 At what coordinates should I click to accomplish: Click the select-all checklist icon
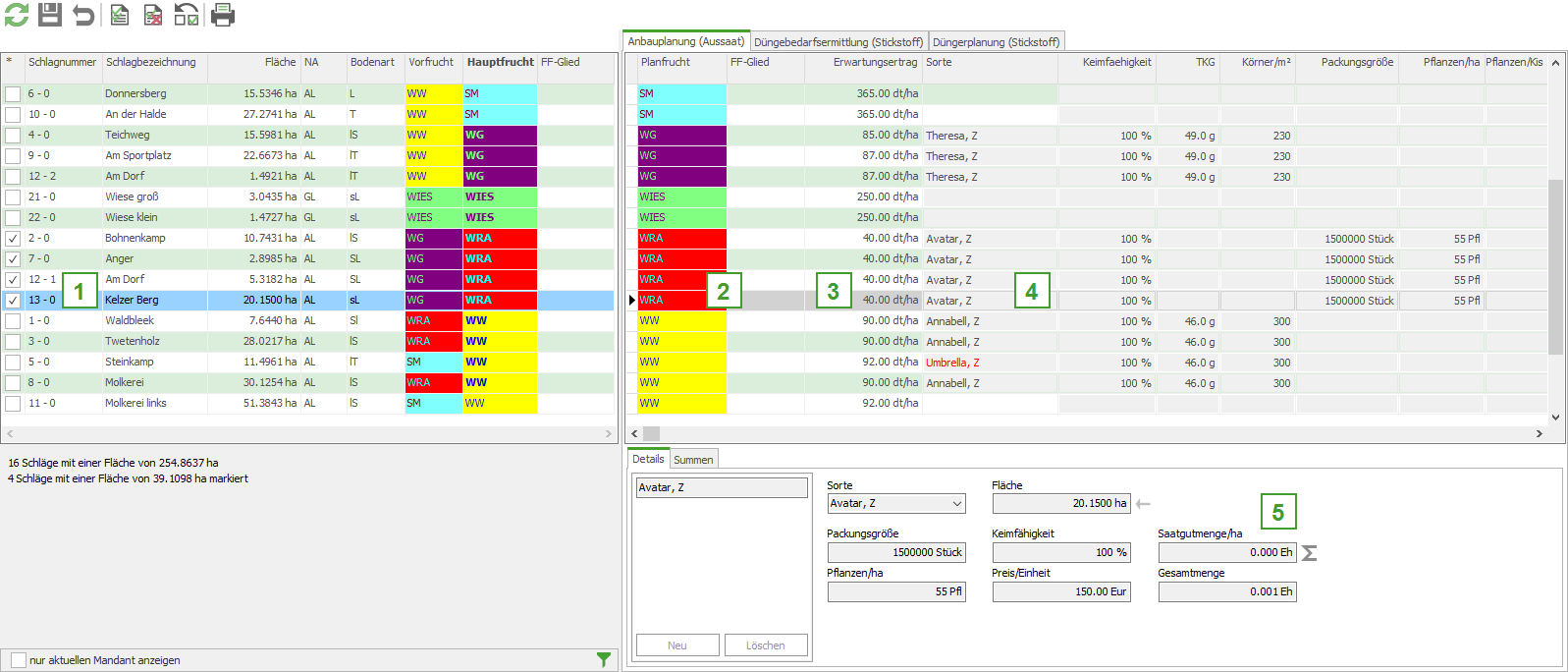click(119, 15)
